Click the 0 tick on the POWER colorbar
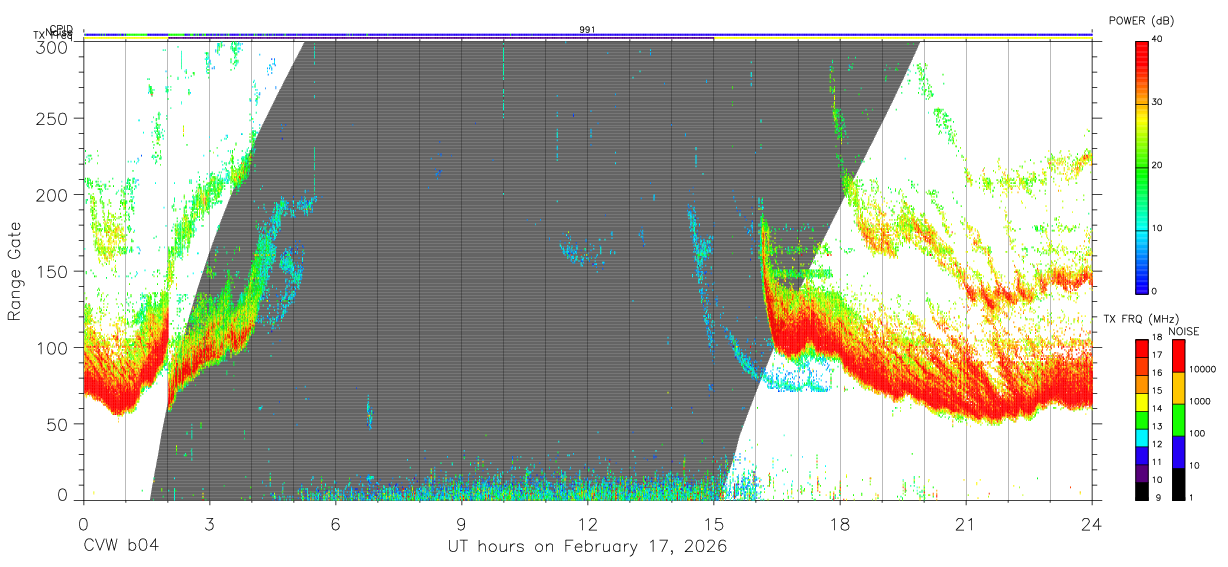 [1154, 291]
